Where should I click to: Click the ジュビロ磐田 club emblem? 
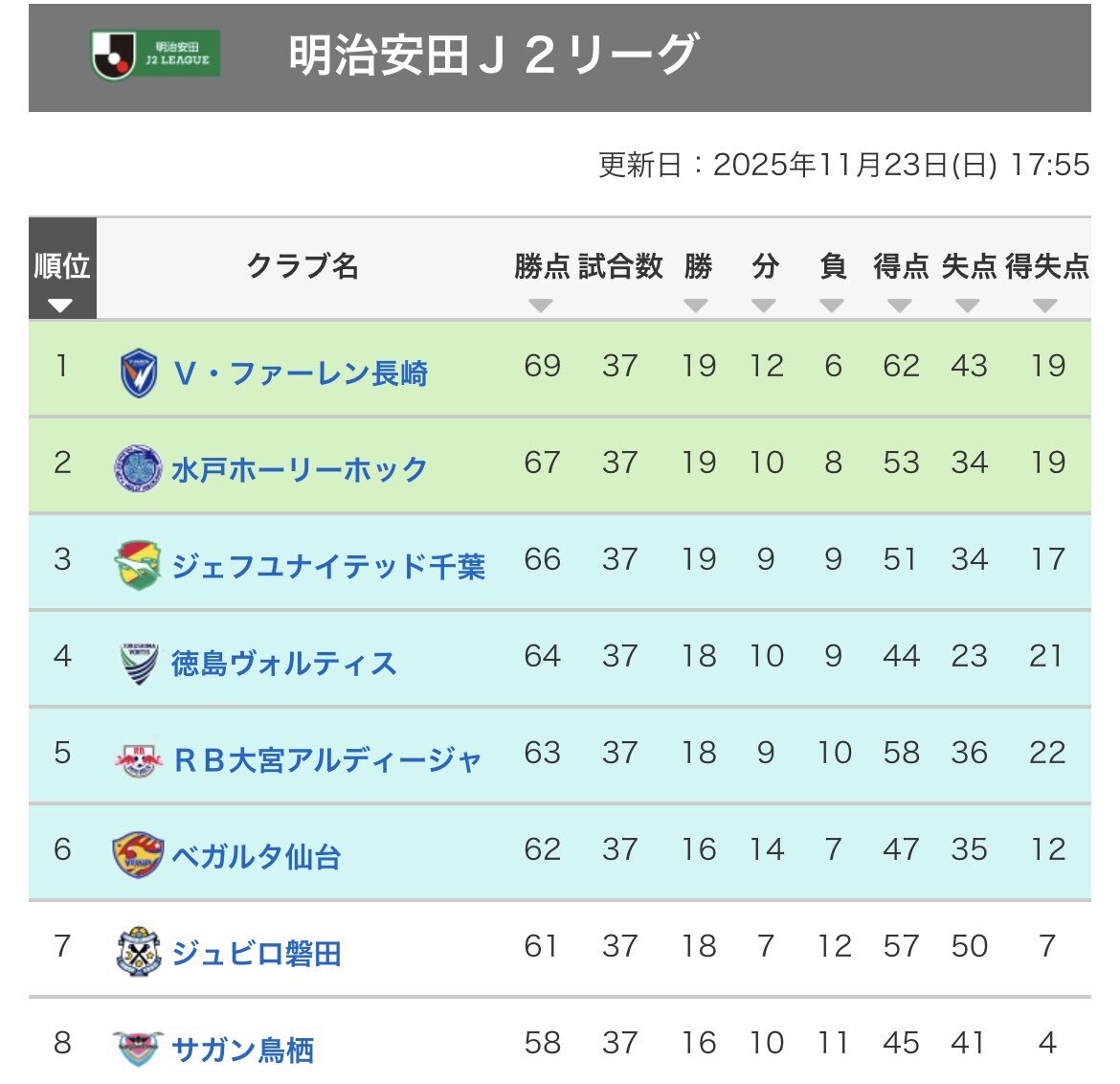click(x=139, y=953)
